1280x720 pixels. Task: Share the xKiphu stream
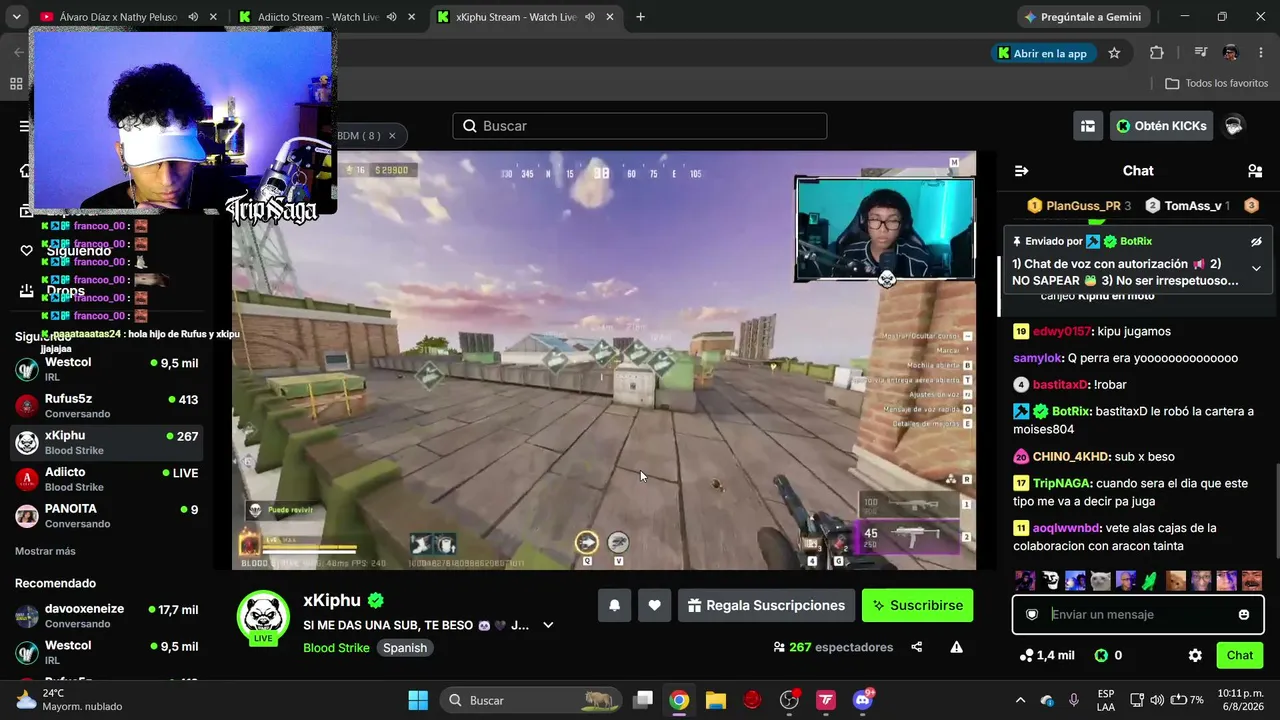pyautogui.click(x=917, y=647)
